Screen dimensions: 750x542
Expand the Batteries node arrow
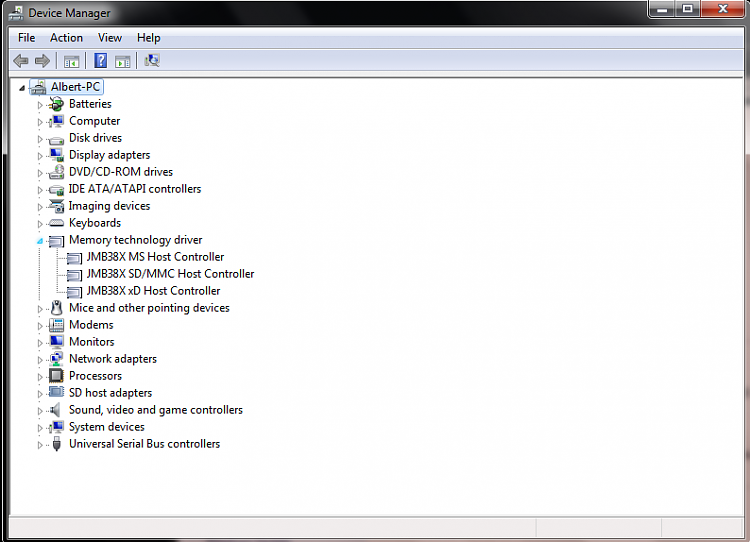40,105
